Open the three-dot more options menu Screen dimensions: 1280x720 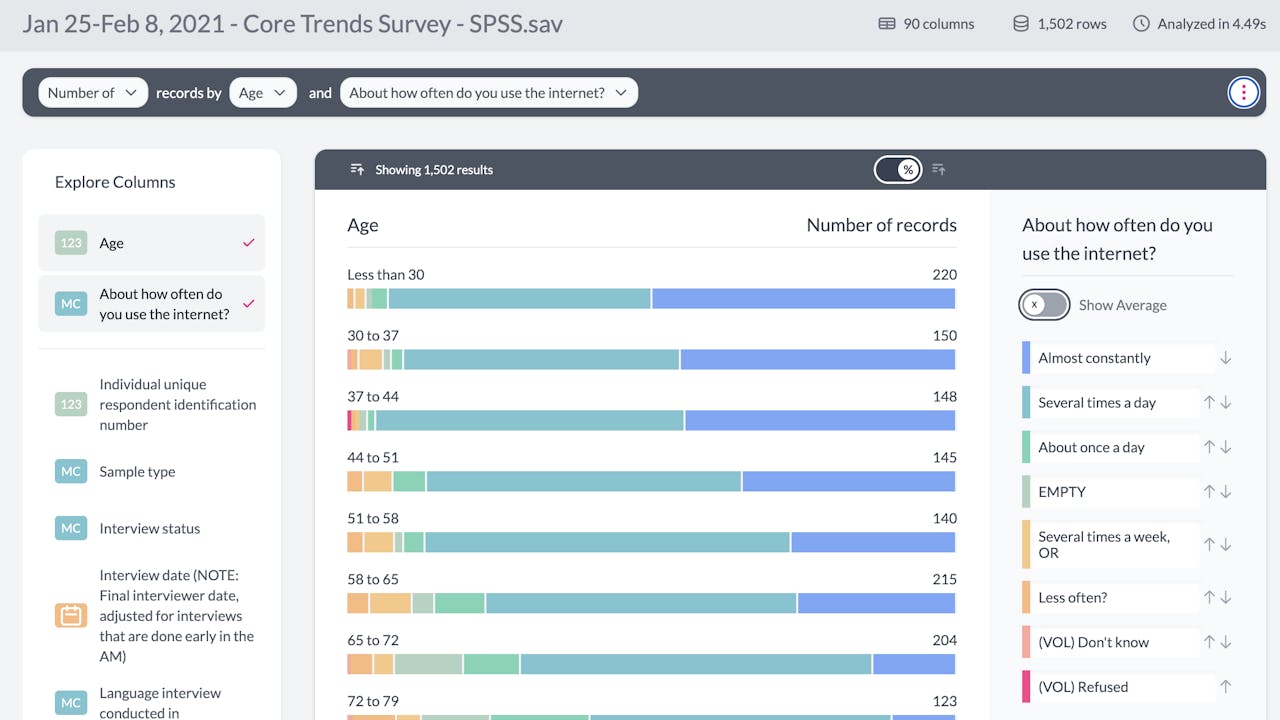pos(1243,93)
